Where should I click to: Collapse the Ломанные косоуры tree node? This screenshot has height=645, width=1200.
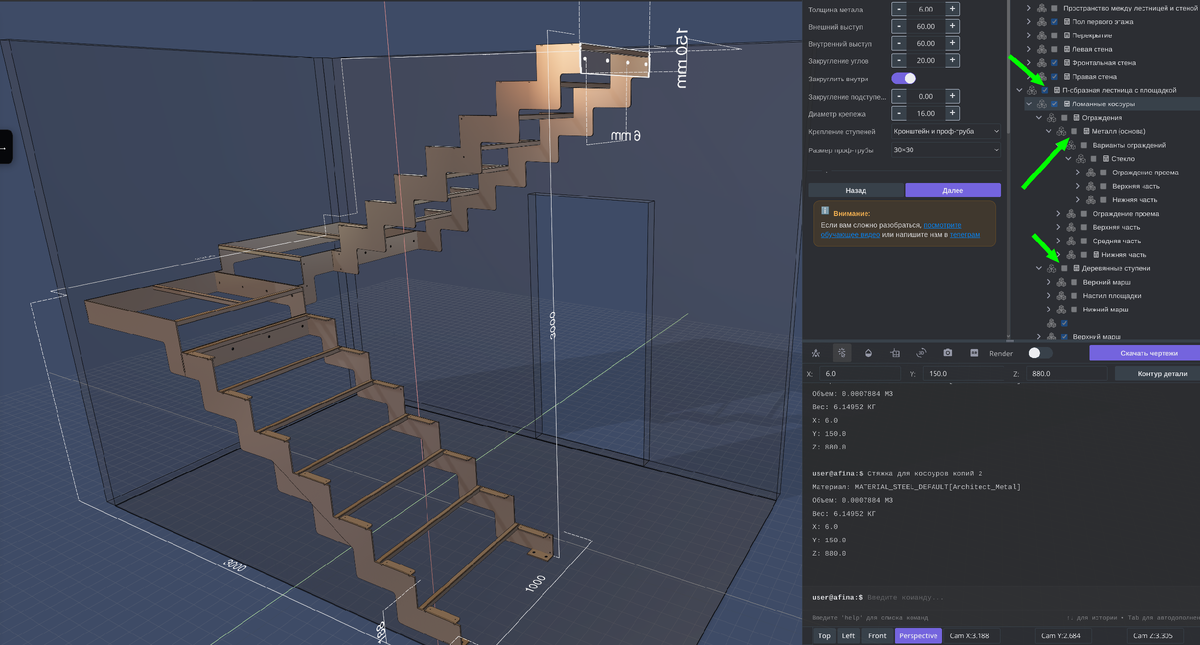click(1029, 104)
